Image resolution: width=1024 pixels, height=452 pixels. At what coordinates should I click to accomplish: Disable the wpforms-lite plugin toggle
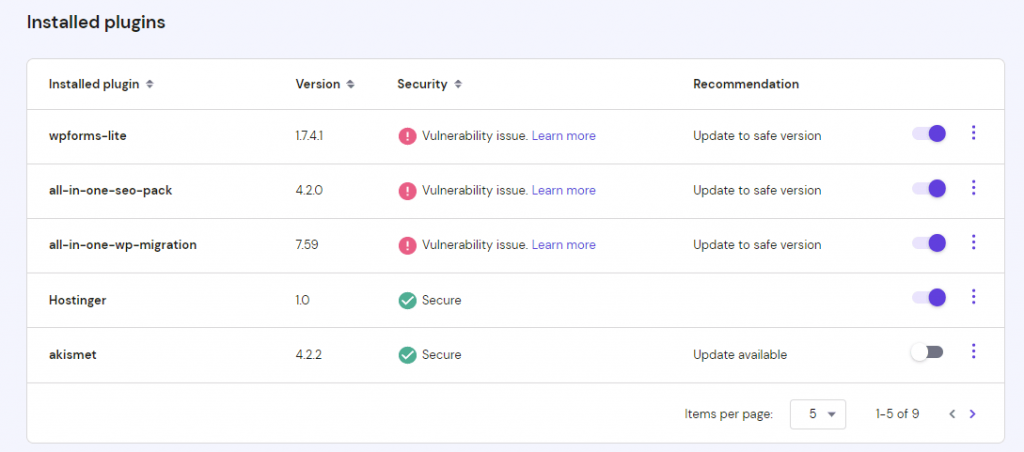pos(929,134)
